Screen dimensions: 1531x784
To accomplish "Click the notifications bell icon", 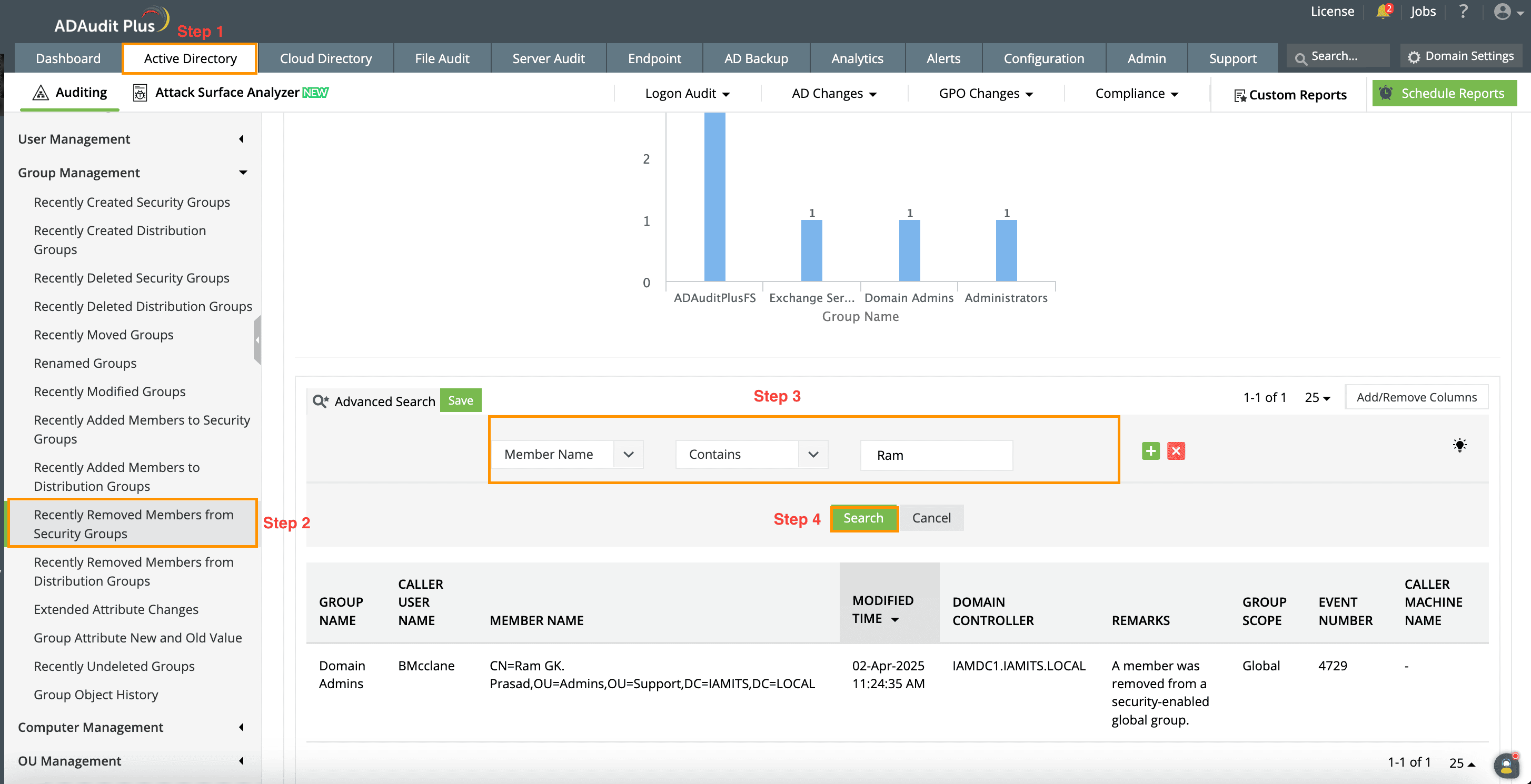I will tap(1383, 12).
